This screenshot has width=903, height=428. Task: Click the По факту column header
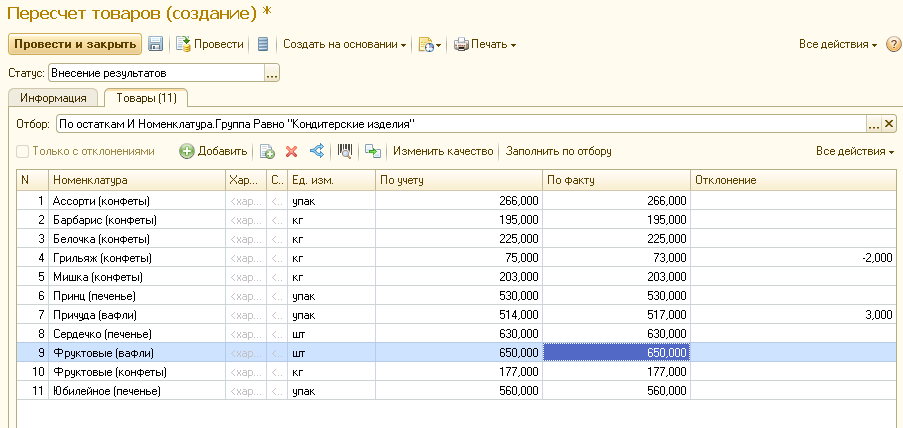pos(616,180)
